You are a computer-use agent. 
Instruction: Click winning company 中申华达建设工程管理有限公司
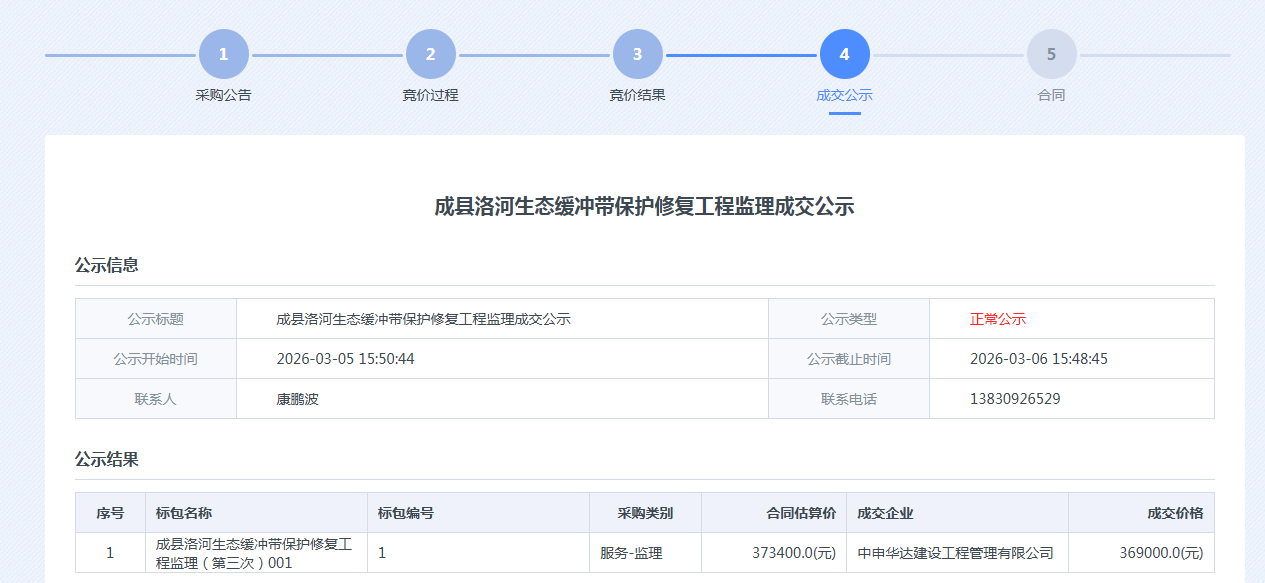[x=955, y=553]
